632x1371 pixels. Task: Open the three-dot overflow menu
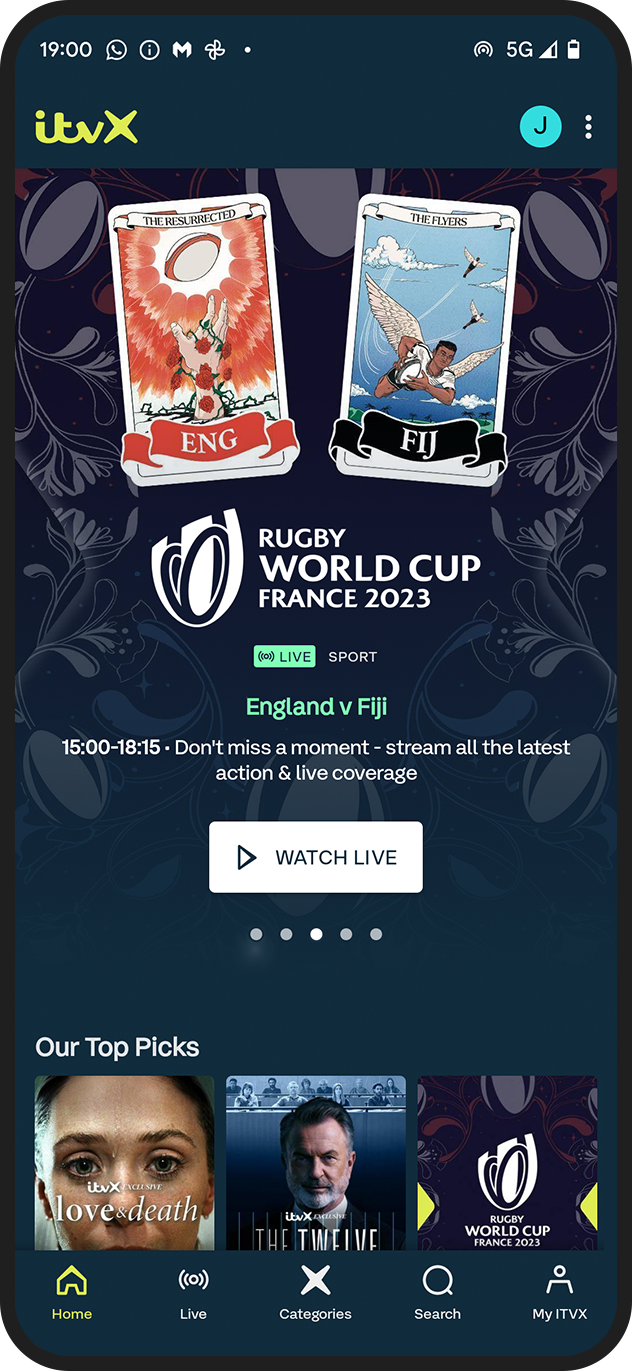click(588, 127)
